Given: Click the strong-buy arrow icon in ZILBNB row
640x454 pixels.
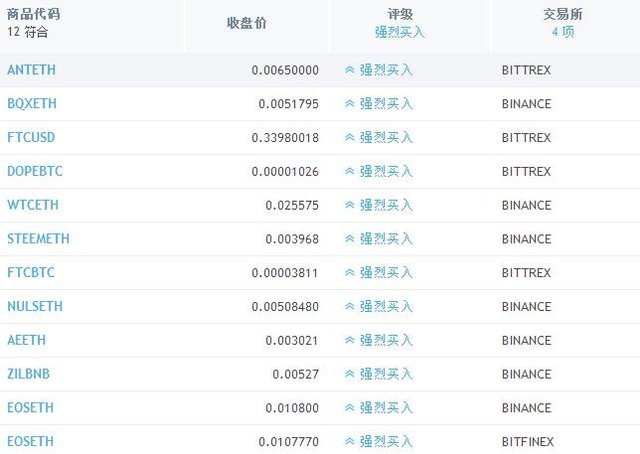Looking at the screenshot, I should 349,374.
